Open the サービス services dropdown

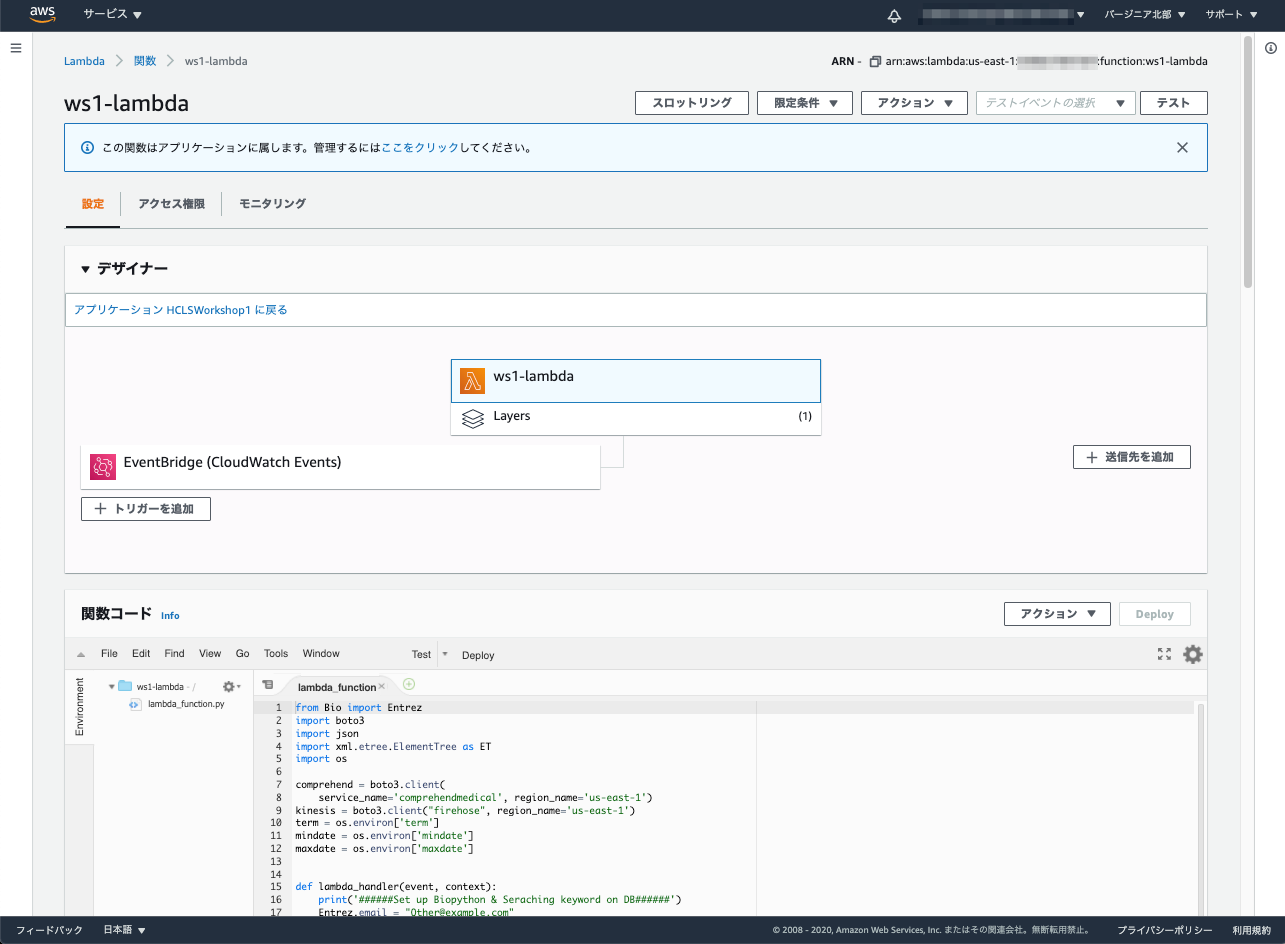pos(113,15)
